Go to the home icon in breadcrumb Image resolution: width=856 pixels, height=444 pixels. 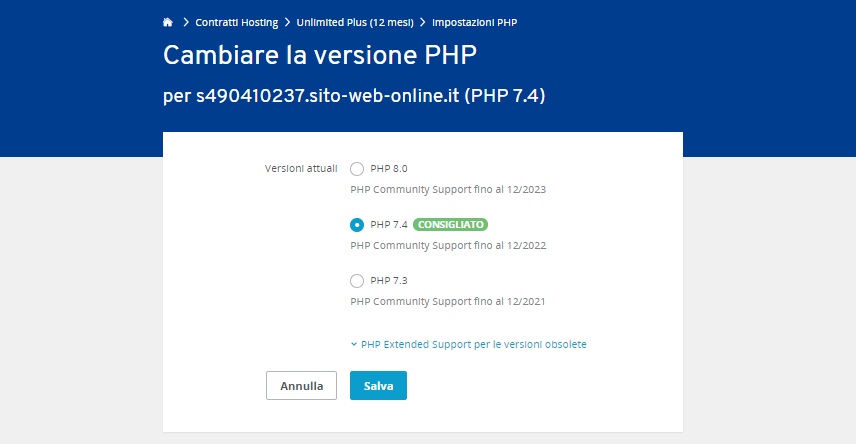tap(168, 21)
